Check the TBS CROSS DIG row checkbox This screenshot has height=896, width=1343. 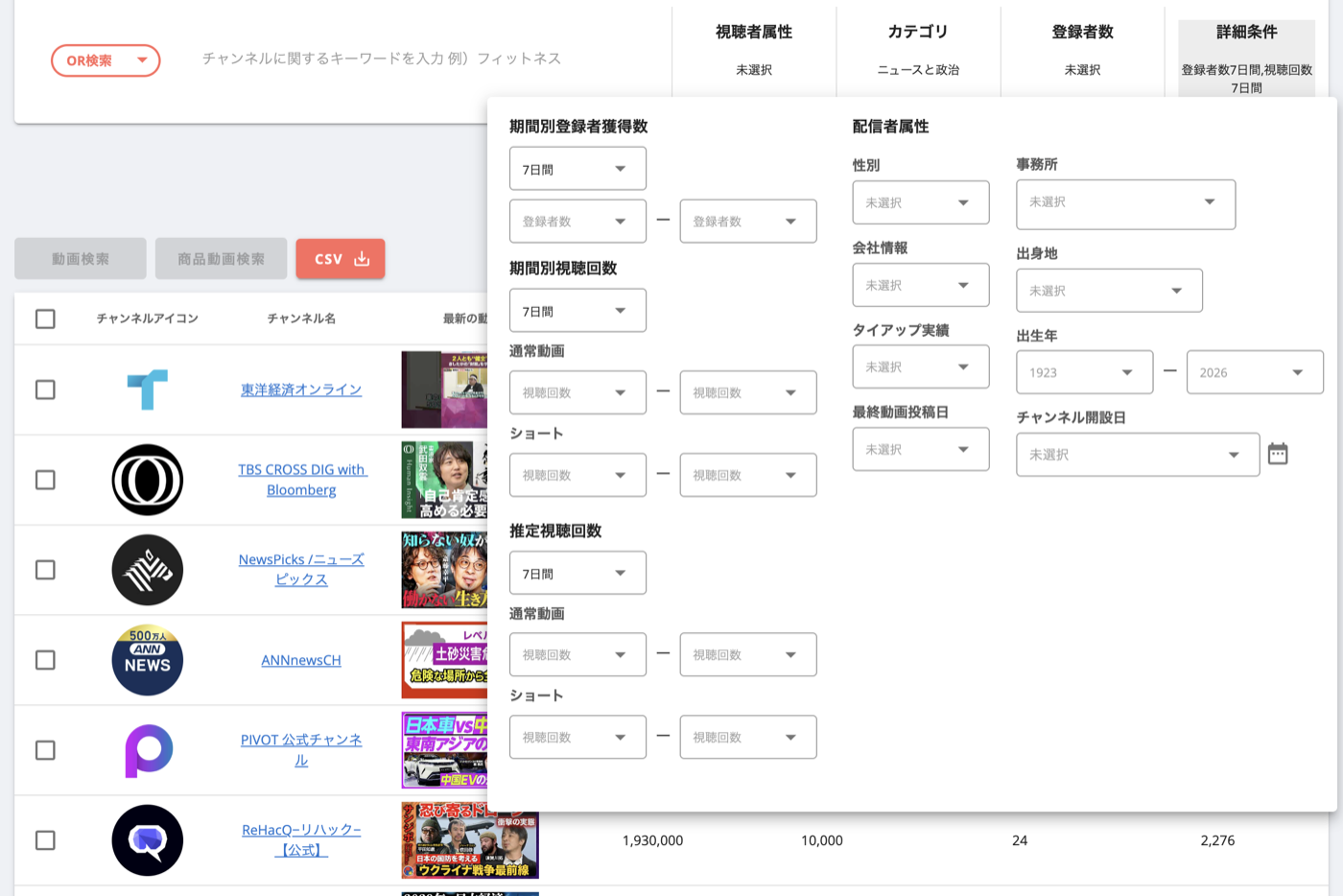(45, 480)
